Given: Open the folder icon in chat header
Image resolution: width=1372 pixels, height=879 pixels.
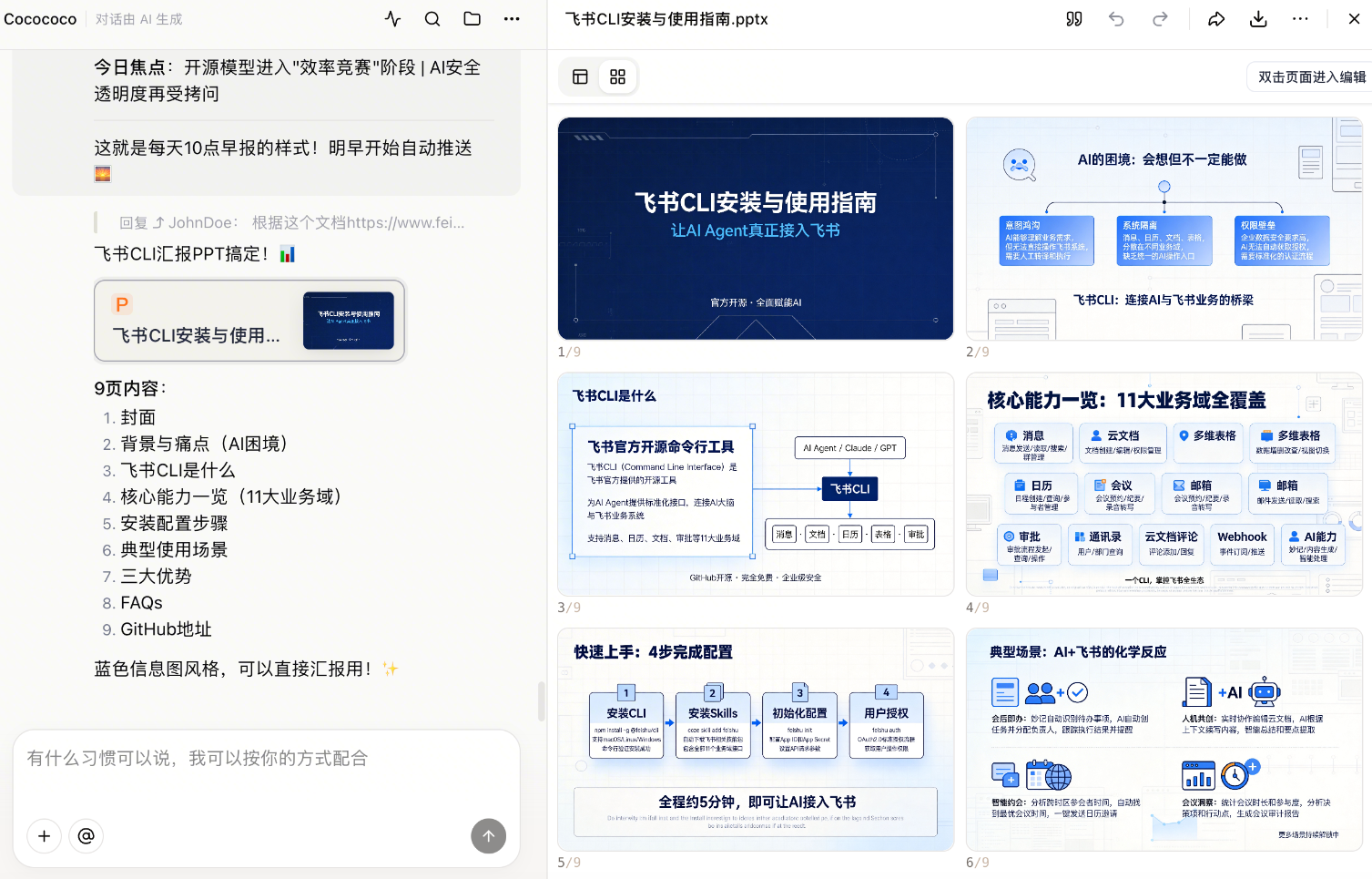Looking at the screenshot, I should tap(472, 18).
